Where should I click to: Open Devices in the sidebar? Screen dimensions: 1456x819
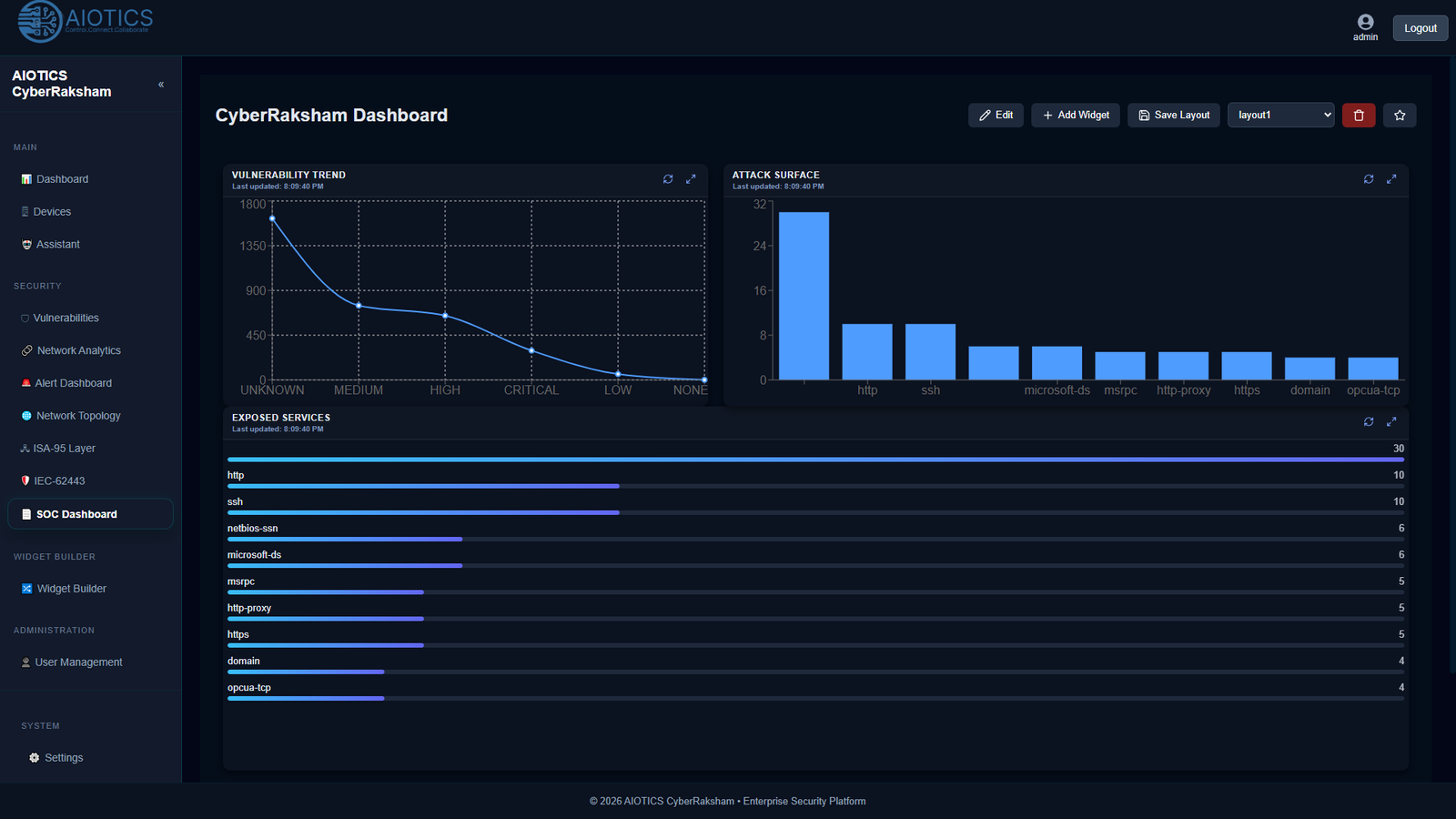point(91,212)
